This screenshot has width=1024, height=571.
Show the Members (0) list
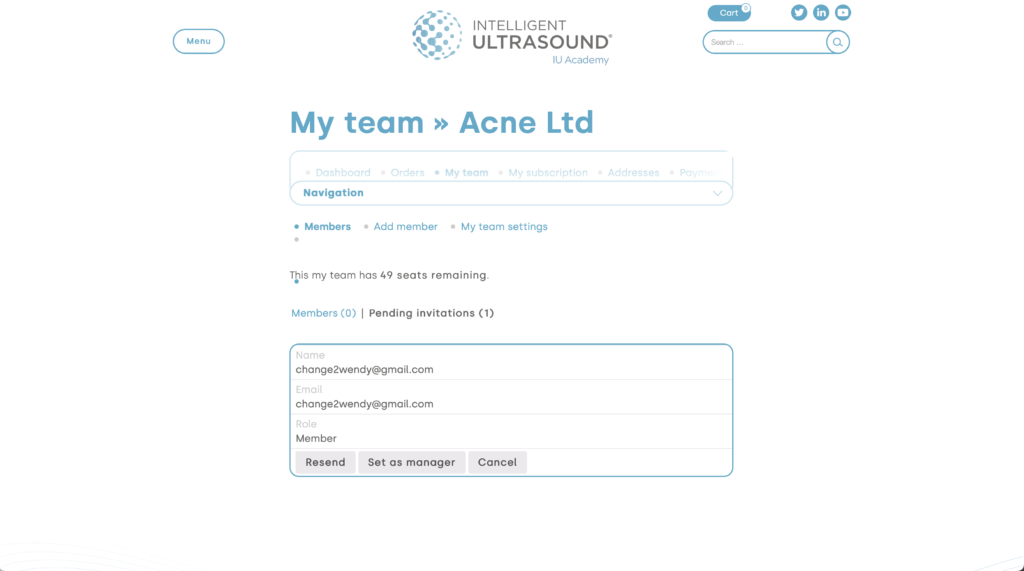[323, 313]
